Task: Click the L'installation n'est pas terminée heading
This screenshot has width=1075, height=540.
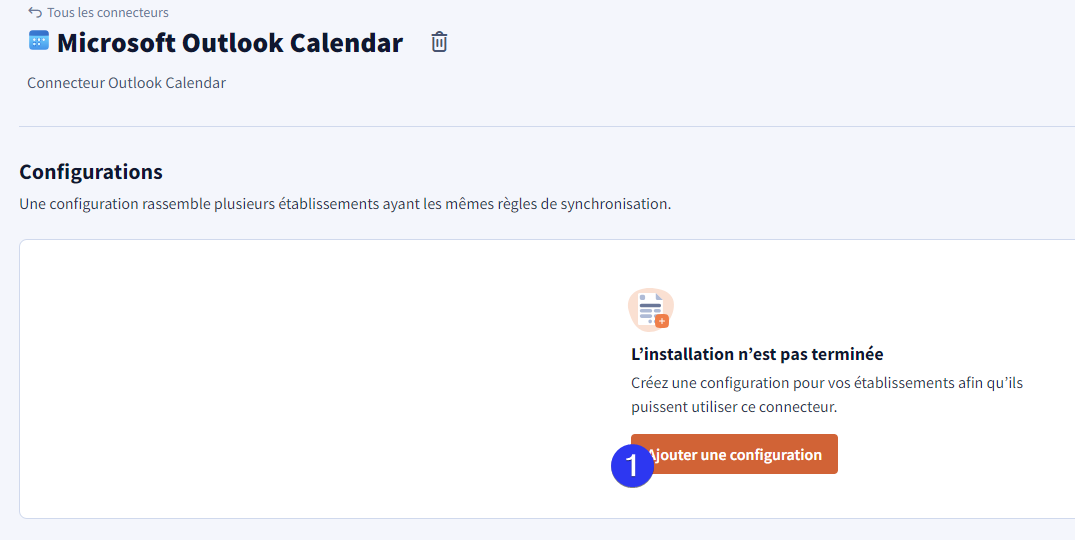Action: (757, 354)
